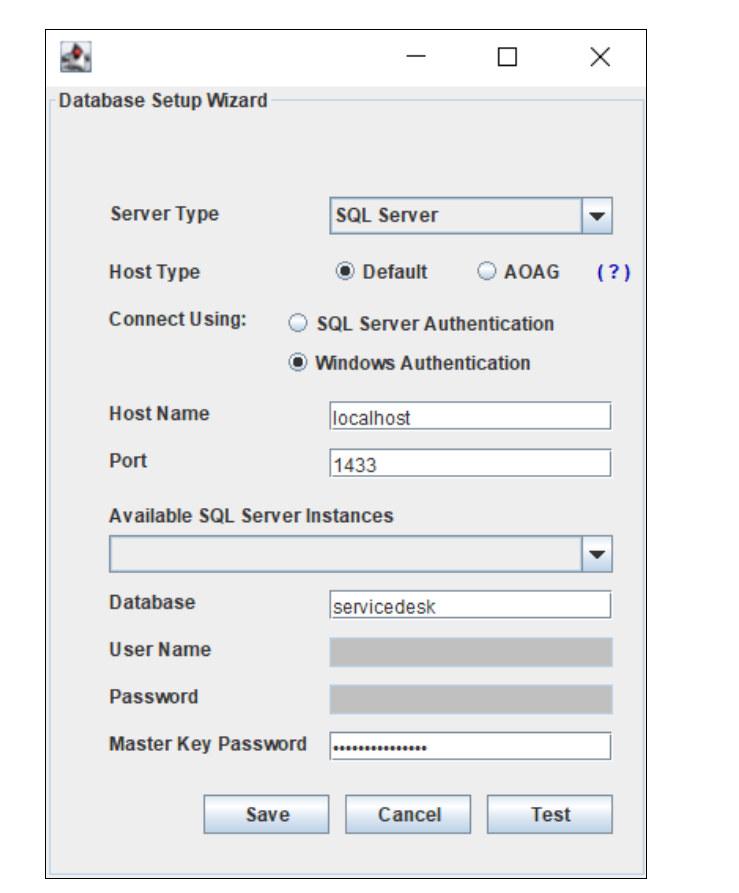Select the Database field with servicedesk
Screen dimensions: 739x893
(x=470, y=606)
